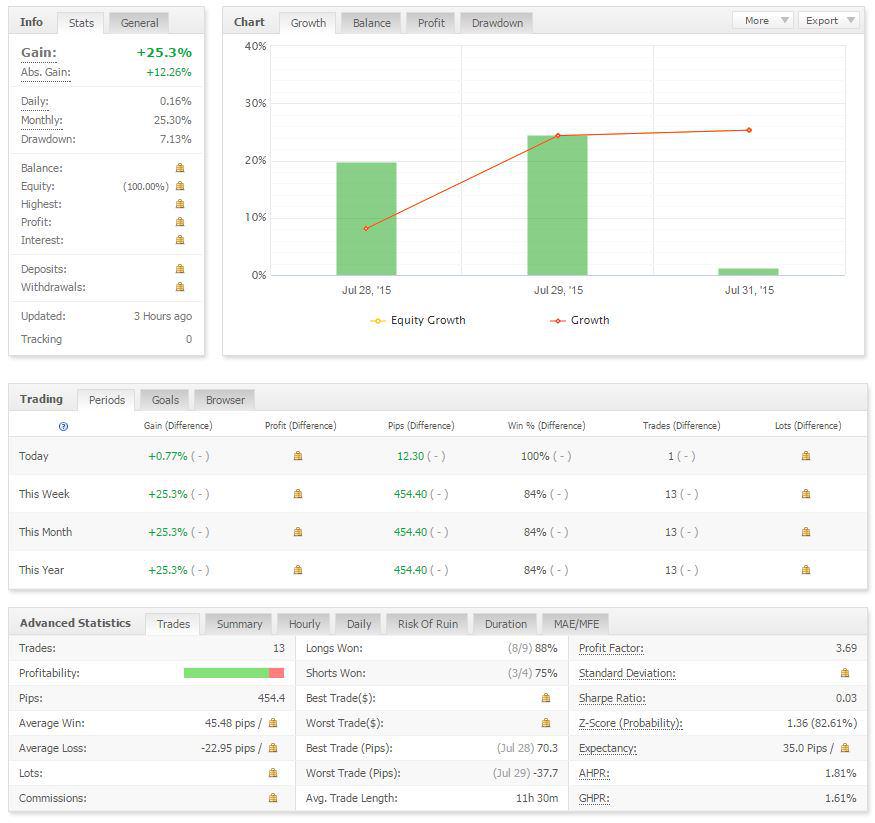Click the green Profitability bar segment
875x823 pixels.
pos(226,673)
